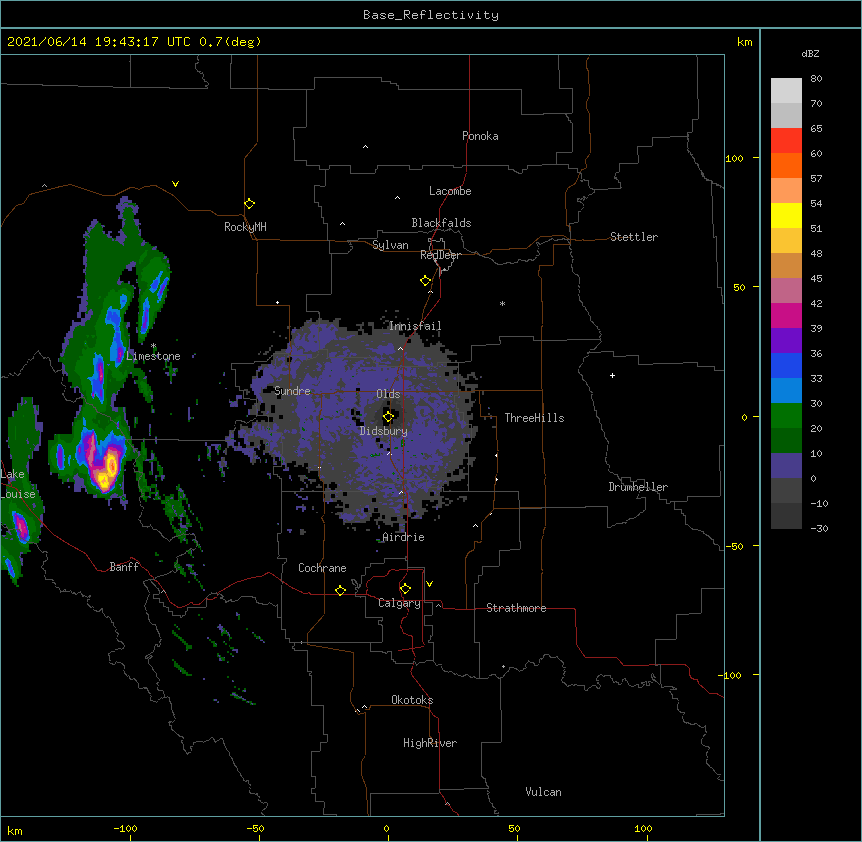The width and height of the screenshot is (862, 842).
Task: Click the RockyMH label
Action: coord(245,227)
